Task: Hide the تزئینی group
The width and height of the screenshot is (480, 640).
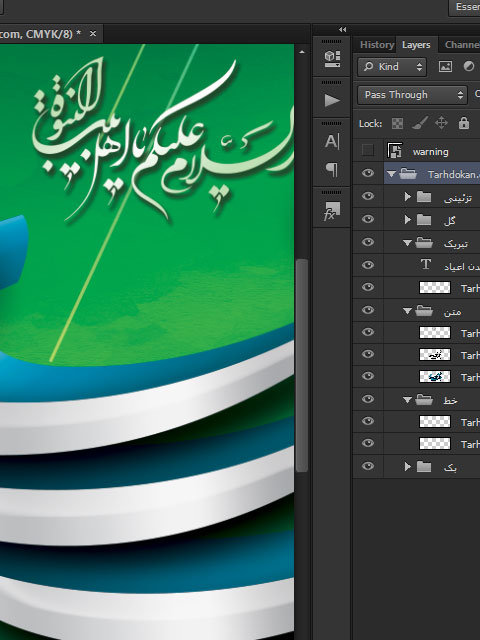Action: (368, 196)
